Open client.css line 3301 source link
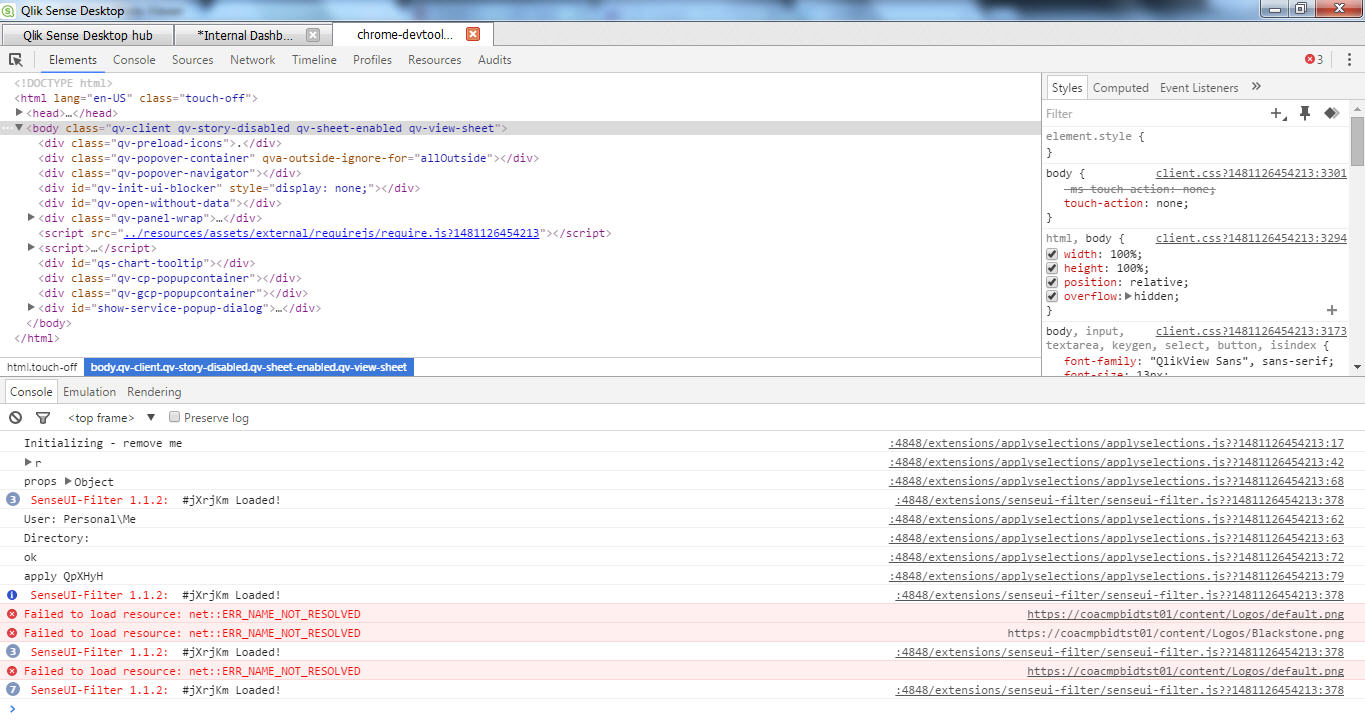 pos(1251,173)
